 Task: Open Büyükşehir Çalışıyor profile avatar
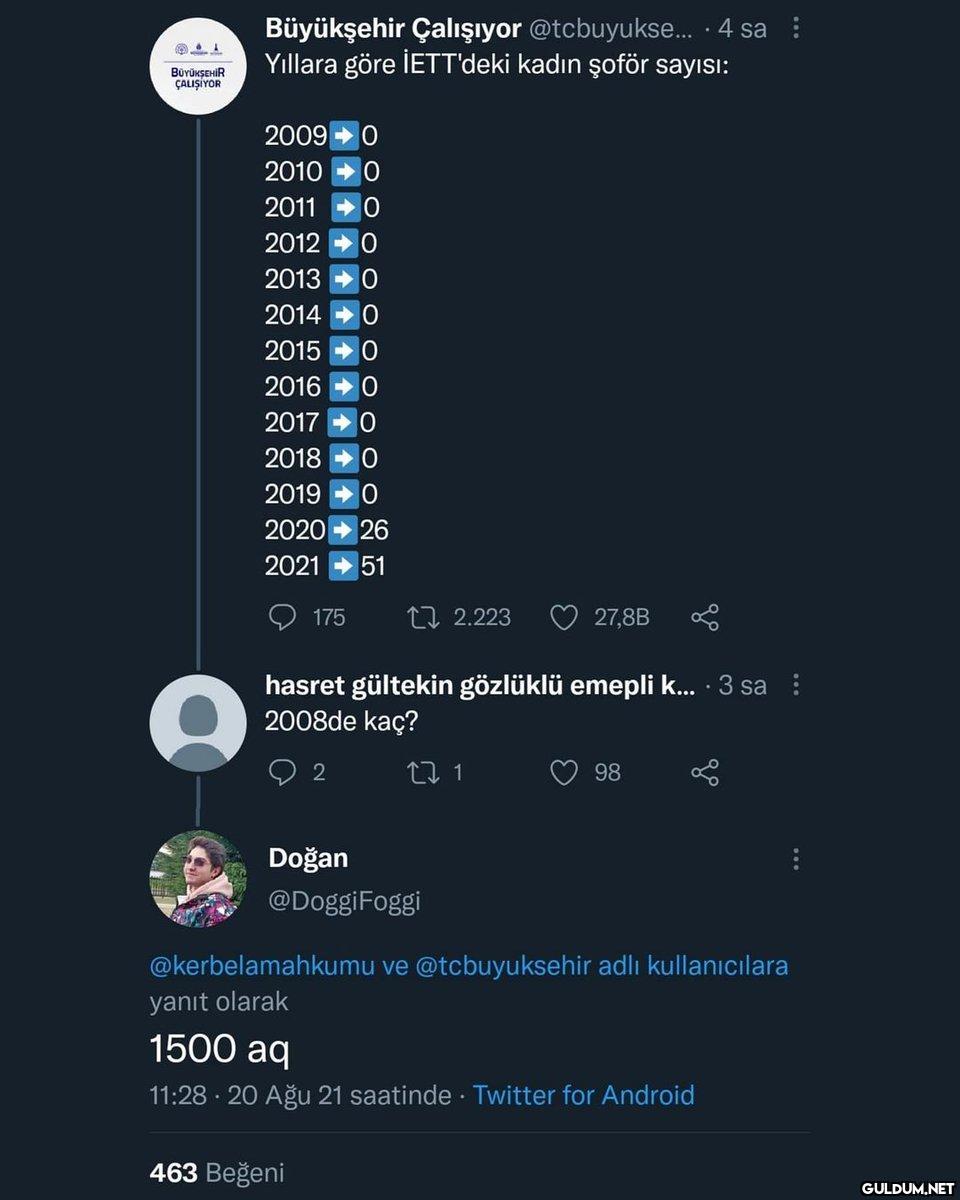pyautogui.click(x=197, y=67)
